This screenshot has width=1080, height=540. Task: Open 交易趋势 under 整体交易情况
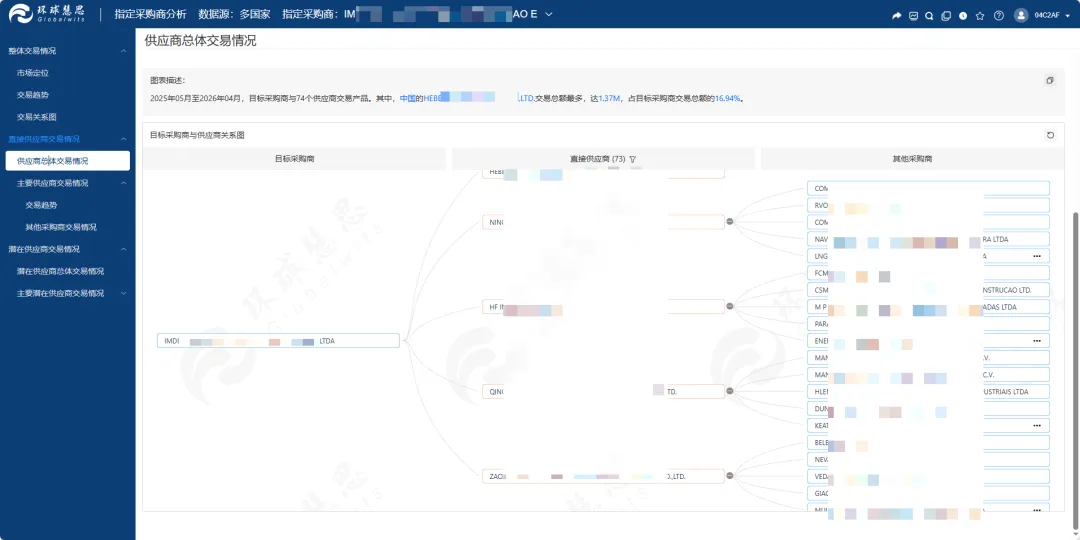pos(32,95)
